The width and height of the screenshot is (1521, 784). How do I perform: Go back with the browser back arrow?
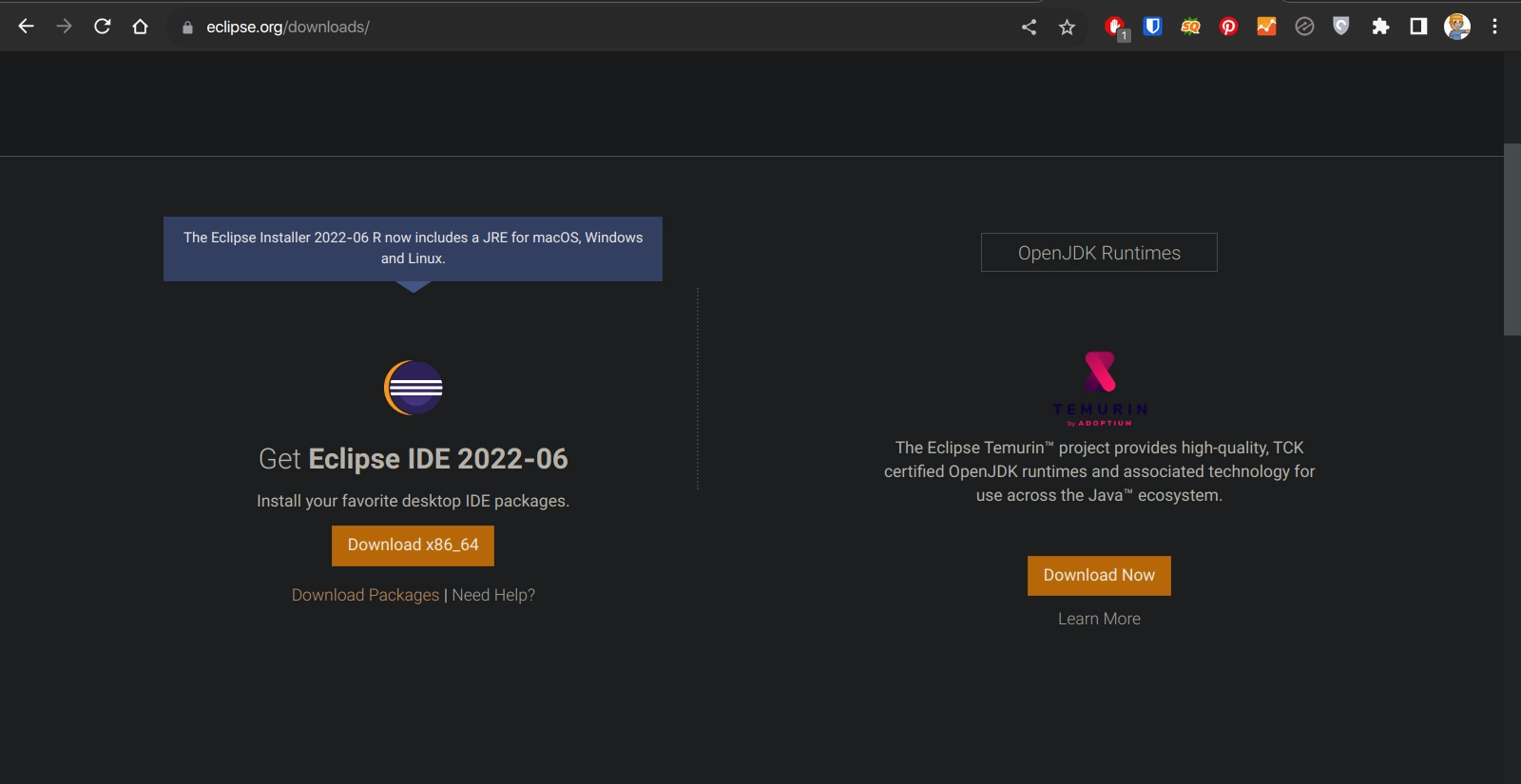coord(27,27)
